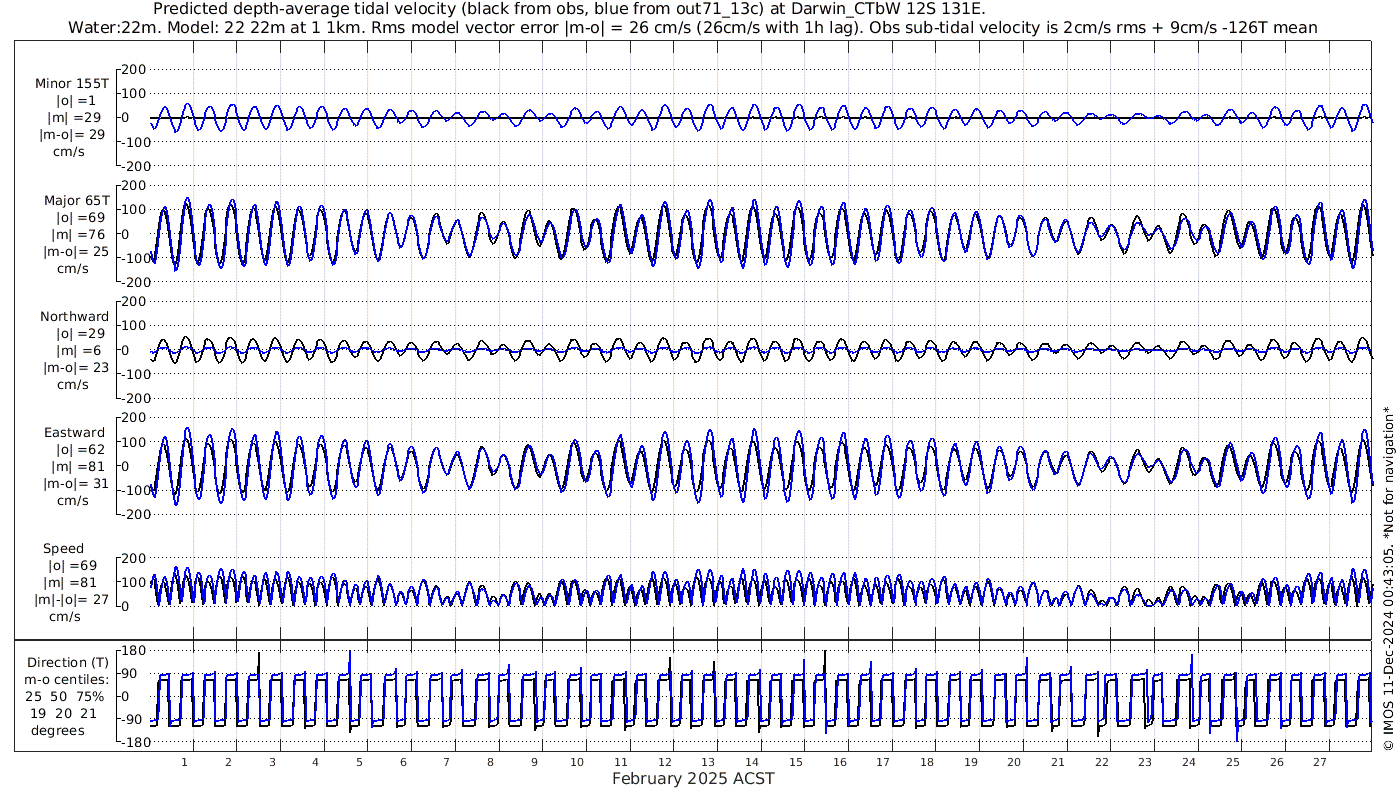
Task: Click "|o| =69" under the Speed label
Action: pyautogui.click(x=77, y=566)
